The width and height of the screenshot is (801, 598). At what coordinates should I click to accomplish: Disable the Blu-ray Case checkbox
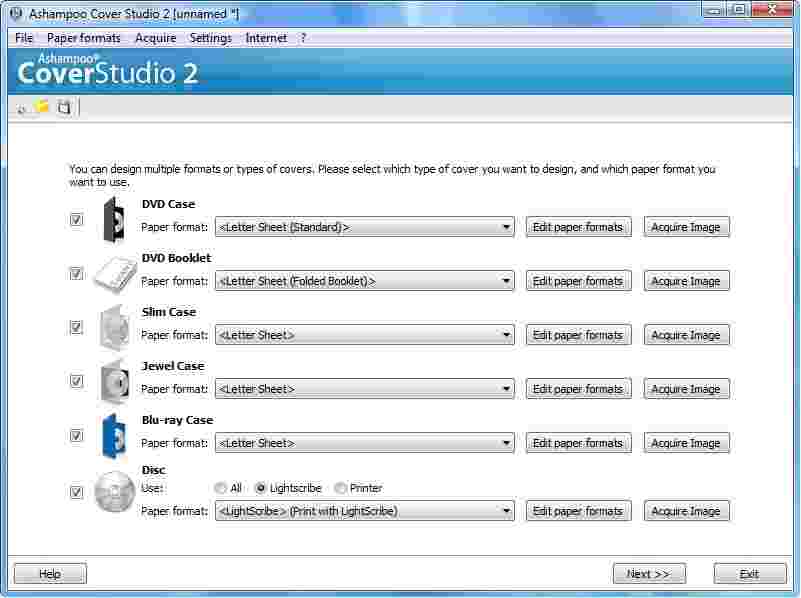tap(76, 436)
